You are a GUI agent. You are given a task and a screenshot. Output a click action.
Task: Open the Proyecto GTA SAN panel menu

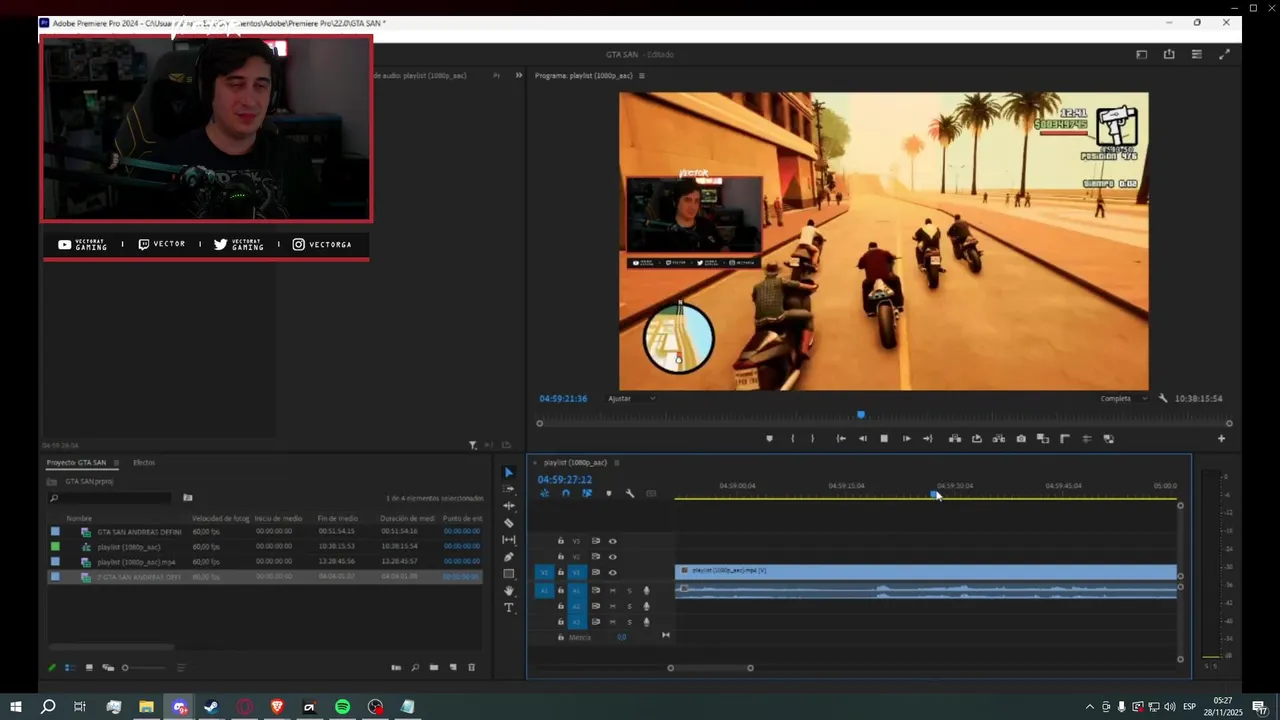point(116,463)
